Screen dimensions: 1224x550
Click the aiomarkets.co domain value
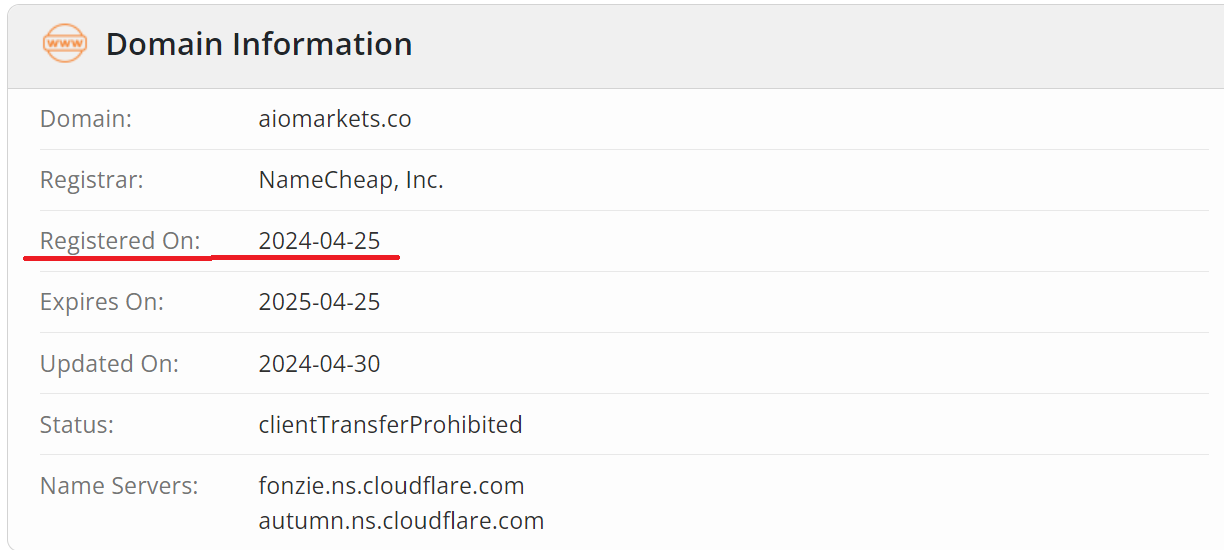coord(335,119)
